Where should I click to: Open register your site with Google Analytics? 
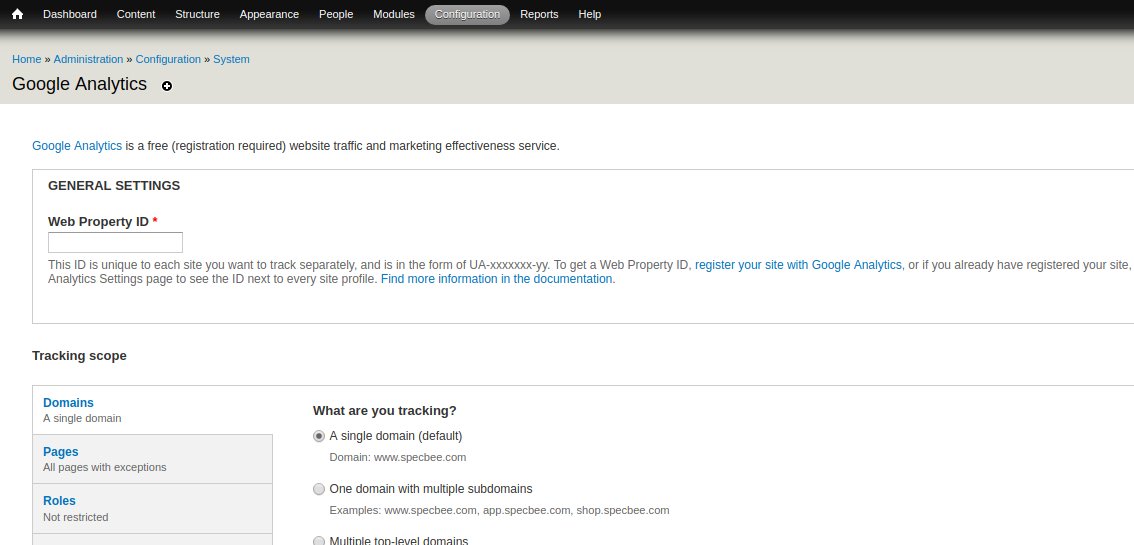(x=798, y=265)
